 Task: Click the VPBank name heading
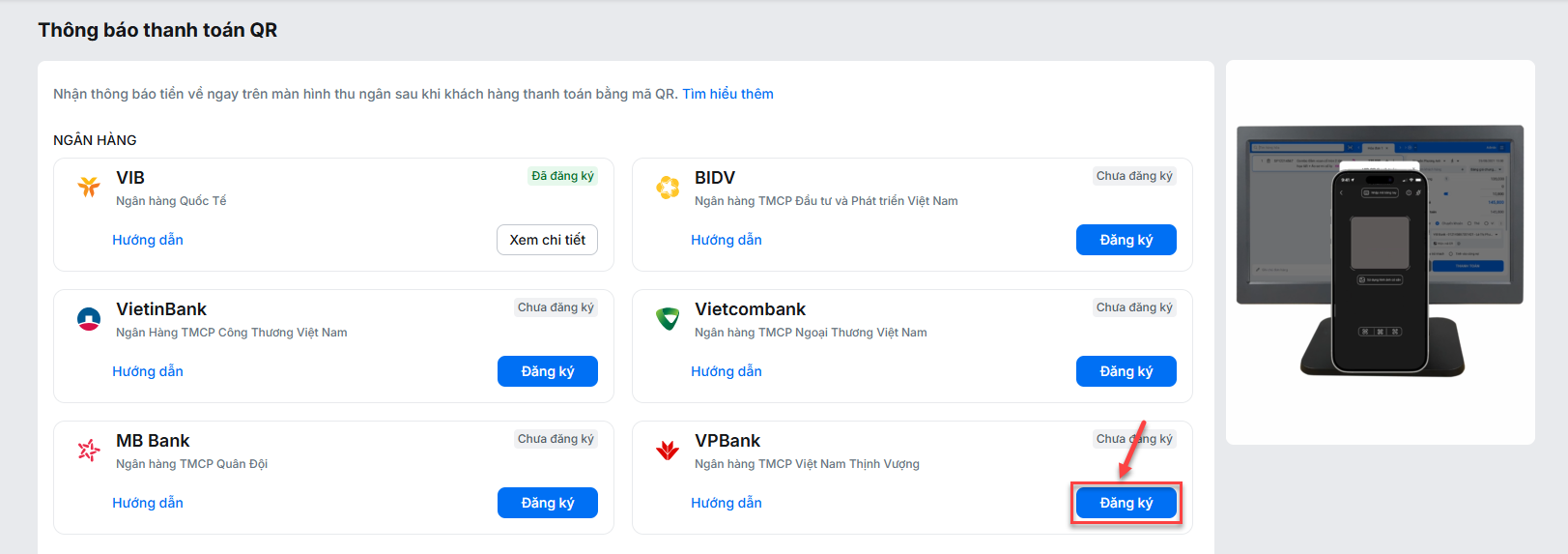(x=727, y=441)
